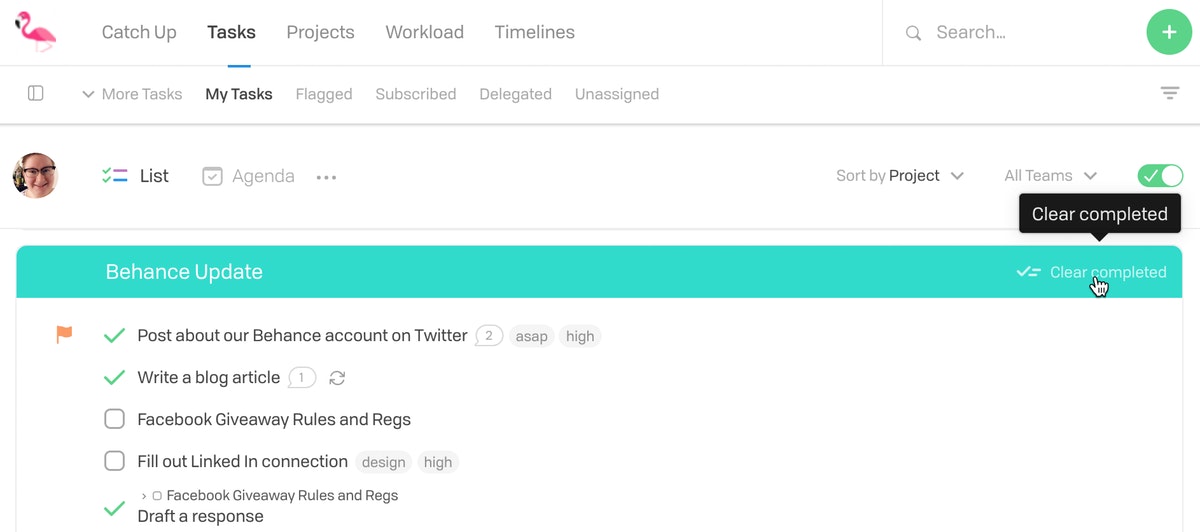Open the Sort by Project dropdown
Viewport: 1200px width, 532px height.
[x=900, y=176]
